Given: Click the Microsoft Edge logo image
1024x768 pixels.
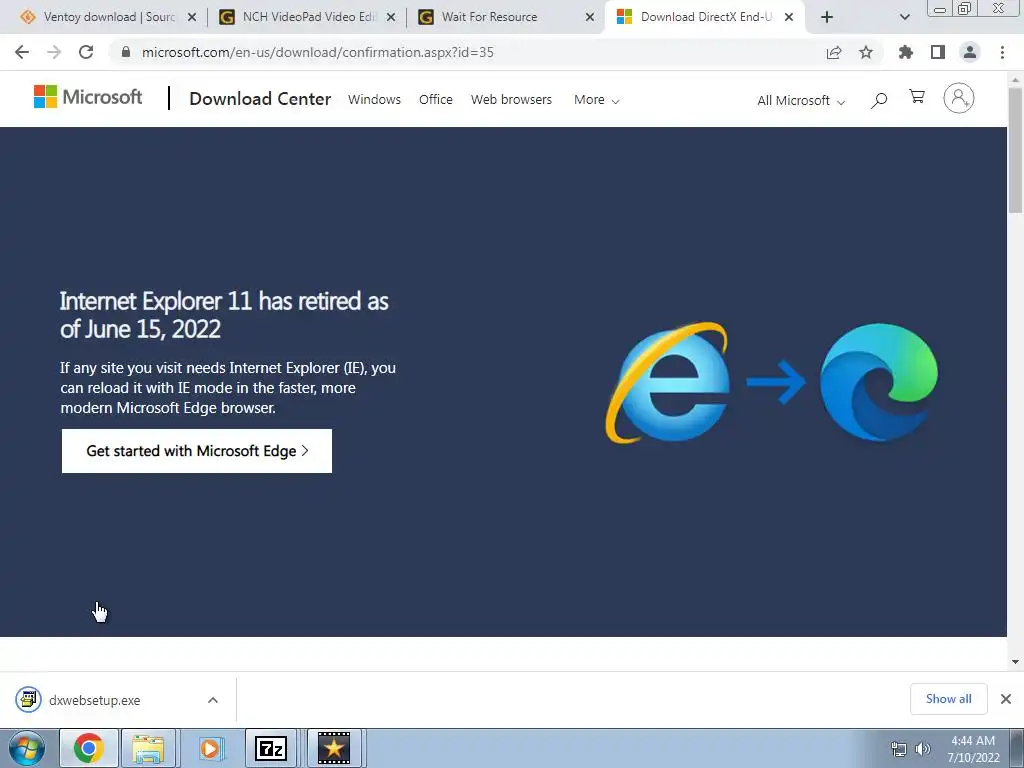Looking at the screenshot, I should [x=879, y=382].
